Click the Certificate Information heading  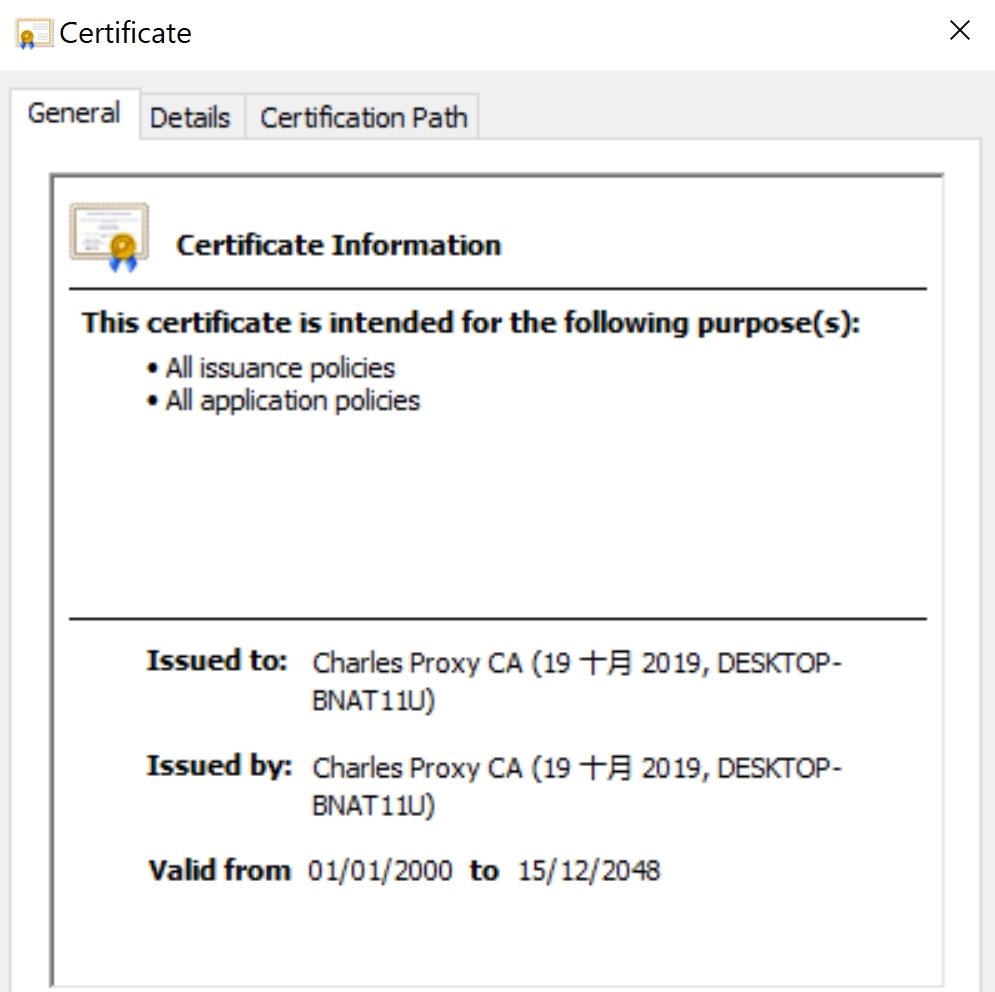click(339, 245)
